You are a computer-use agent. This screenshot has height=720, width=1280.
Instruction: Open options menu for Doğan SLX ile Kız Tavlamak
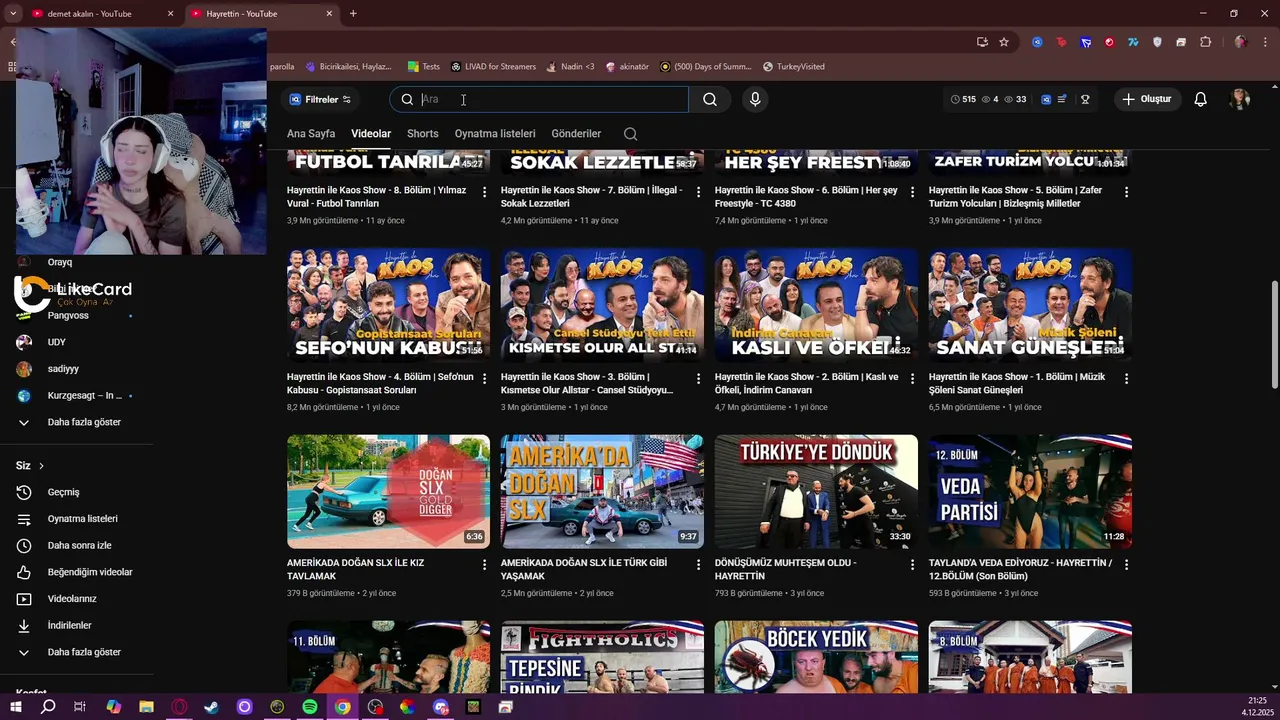484,565
